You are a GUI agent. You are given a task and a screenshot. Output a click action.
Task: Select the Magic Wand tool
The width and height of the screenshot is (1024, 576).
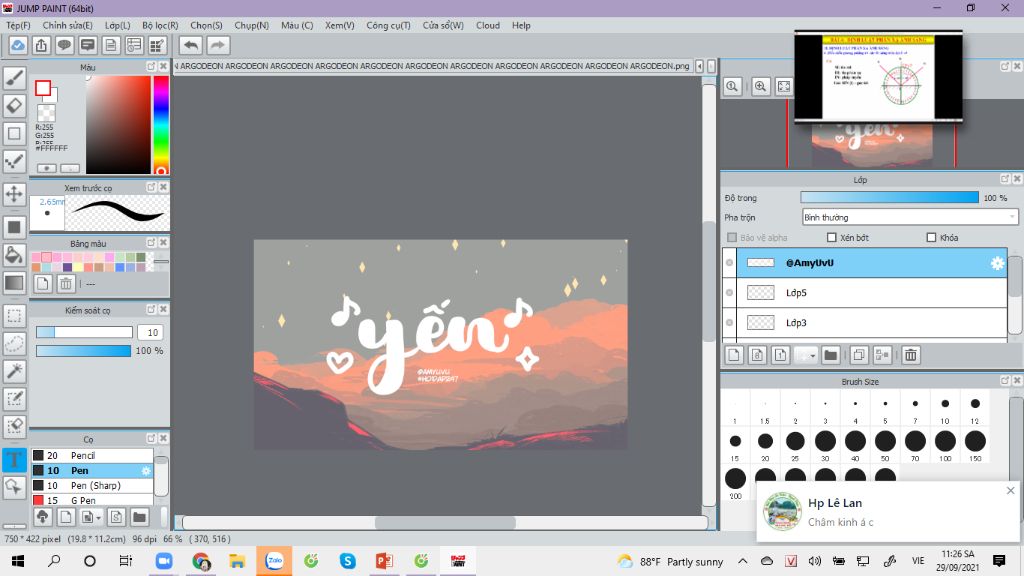(x=14, y=371)
